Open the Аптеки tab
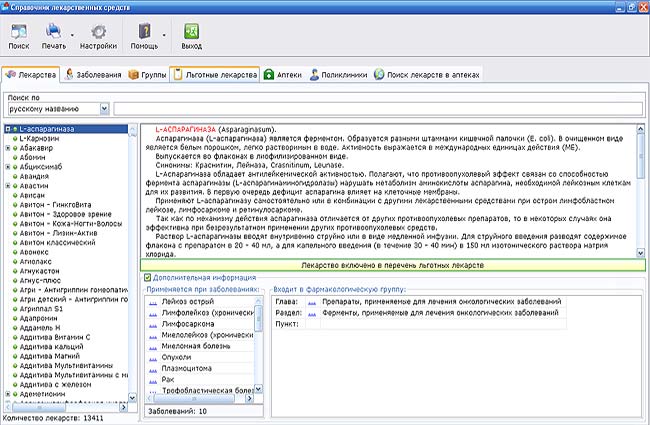The height and width of the screenshot is (425, 650). click(x=283, y=75)
